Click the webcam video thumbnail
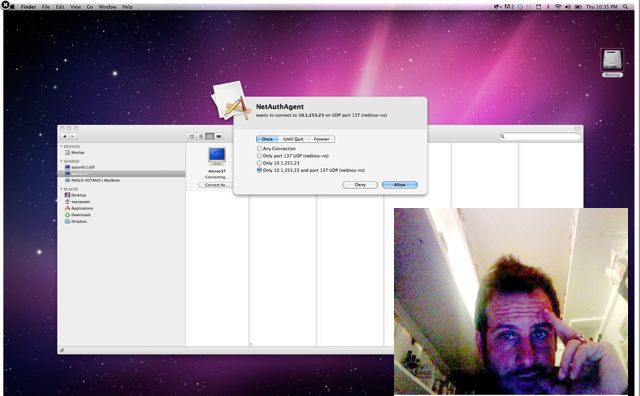 [511, 302]
